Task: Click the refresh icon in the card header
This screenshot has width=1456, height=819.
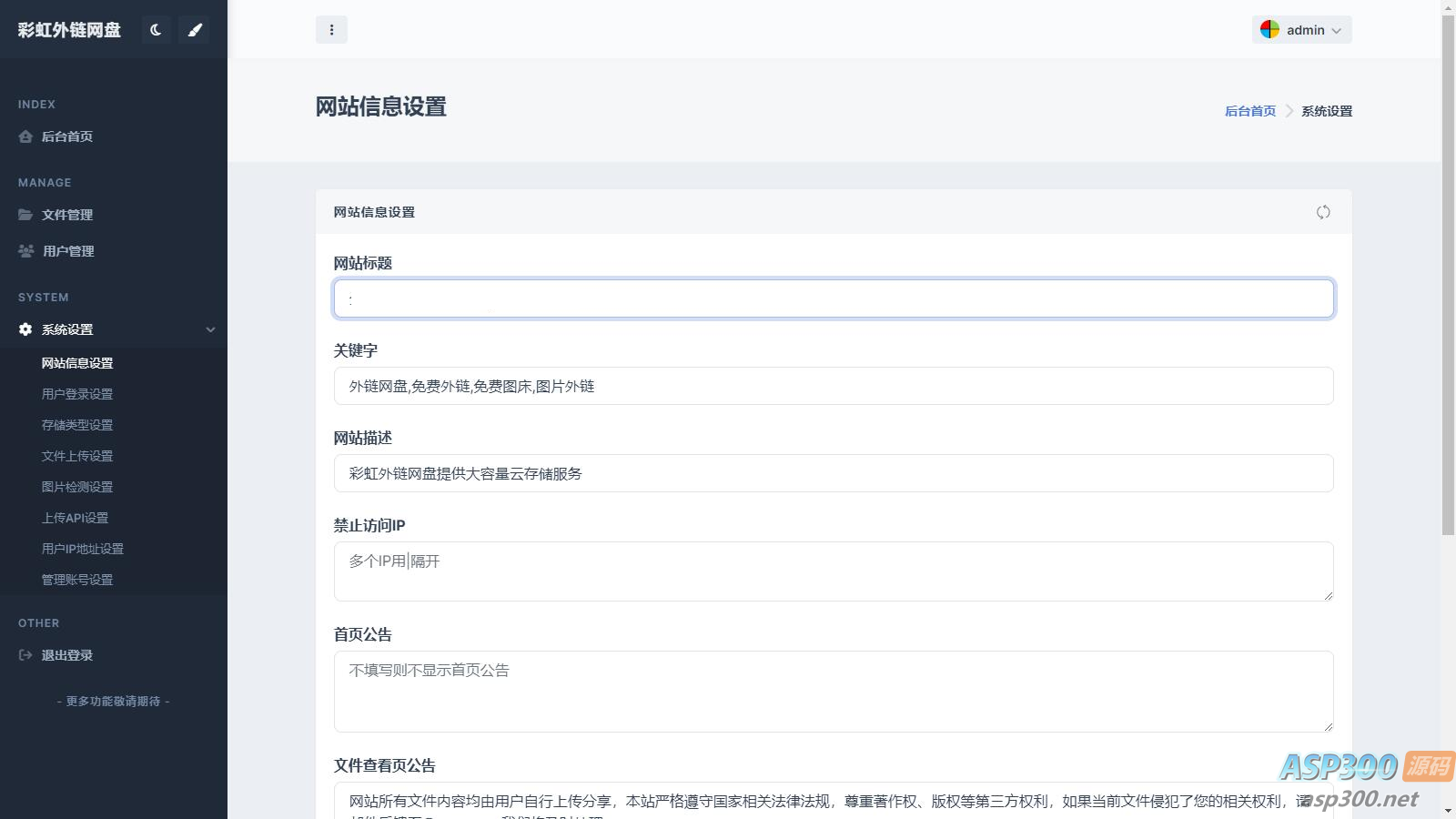Action: 1323,212
